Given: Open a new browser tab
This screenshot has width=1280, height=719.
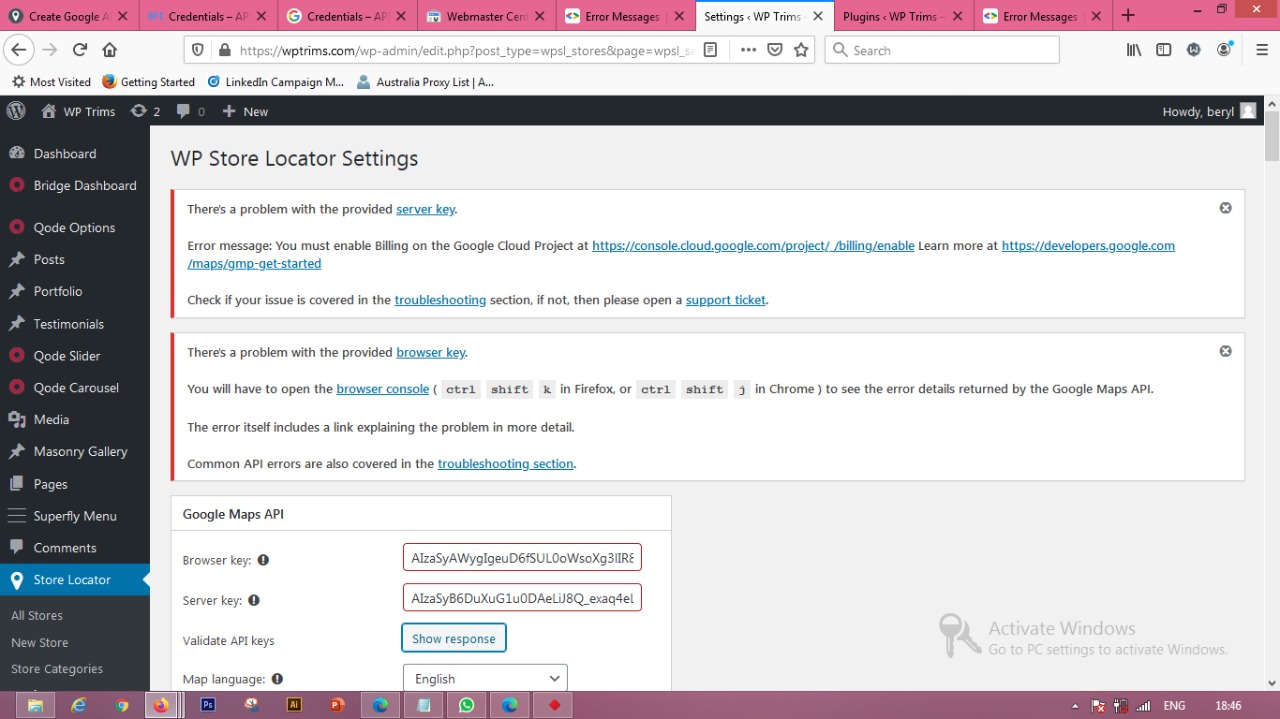Looking at the screenshot, I should pyautogui.click(x=1128, y=16).
